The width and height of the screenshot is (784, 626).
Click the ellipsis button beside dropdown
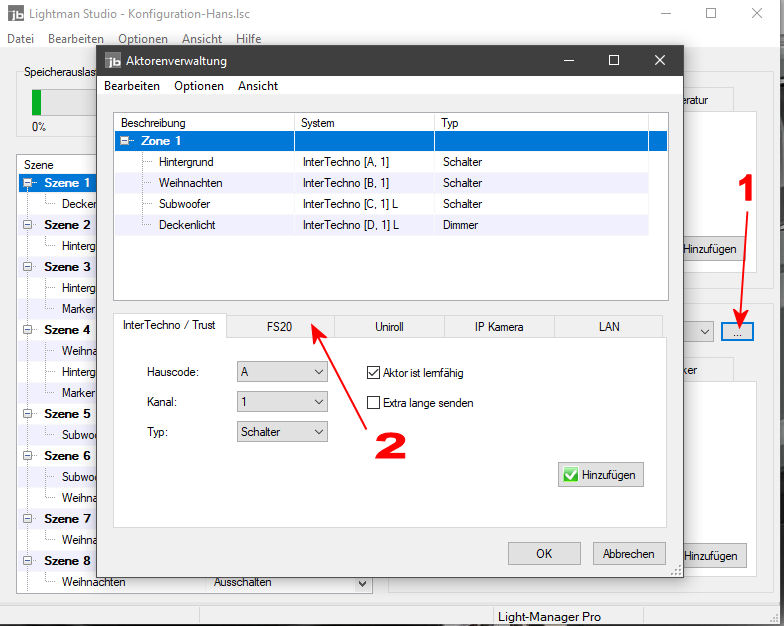click(x=737, y=331)
